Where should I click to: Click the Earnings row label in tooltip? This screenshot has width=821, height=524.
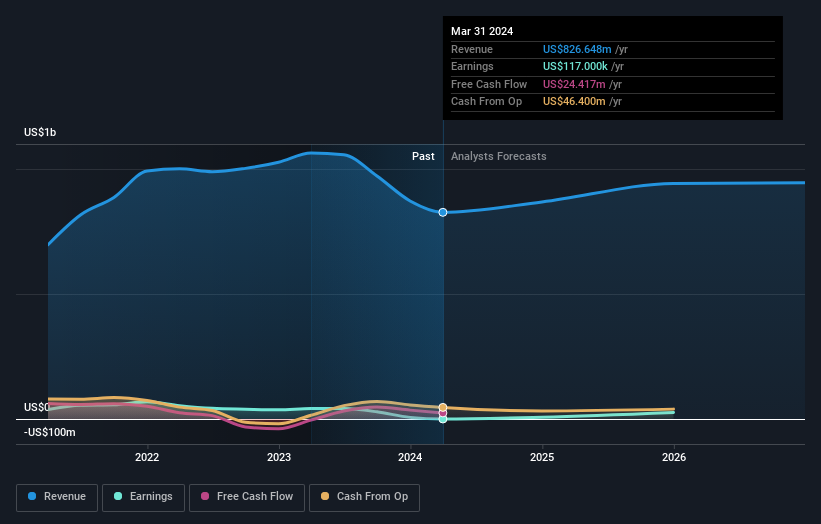click(472, 66)
